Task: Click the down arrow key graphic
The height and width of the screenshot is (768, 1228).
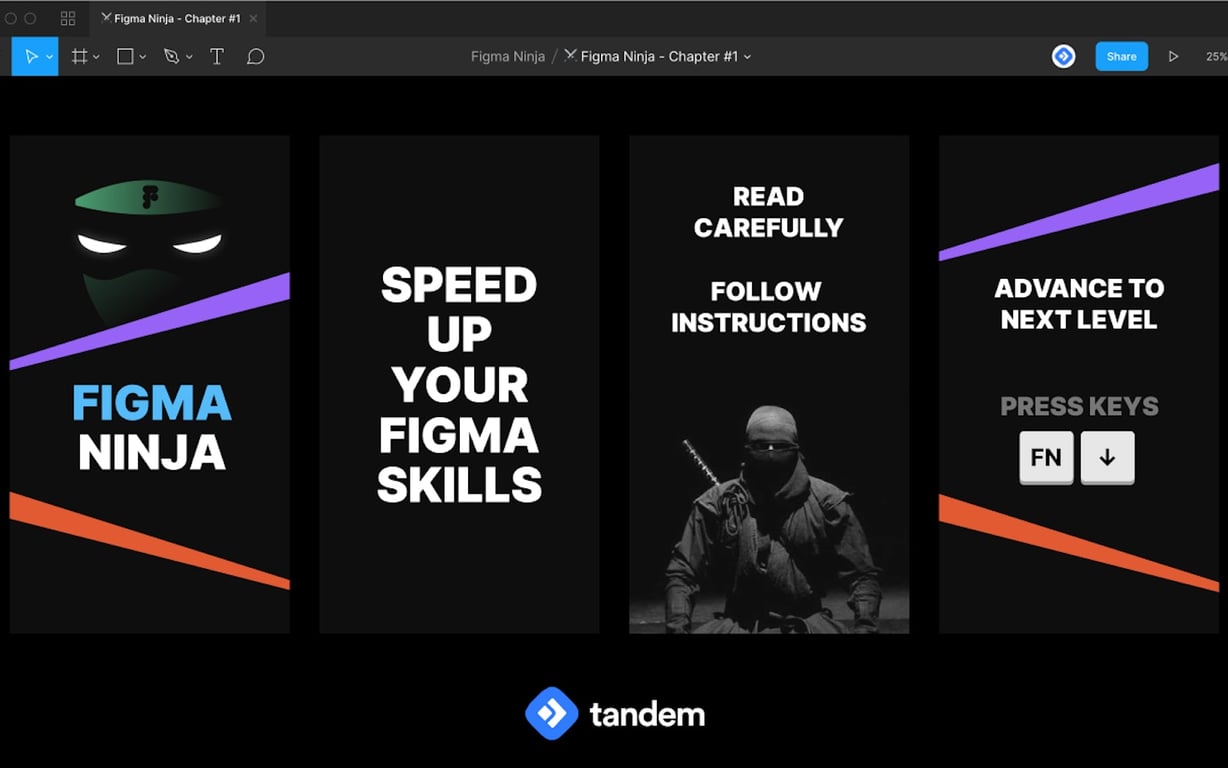Action: tap(1107, 458)
